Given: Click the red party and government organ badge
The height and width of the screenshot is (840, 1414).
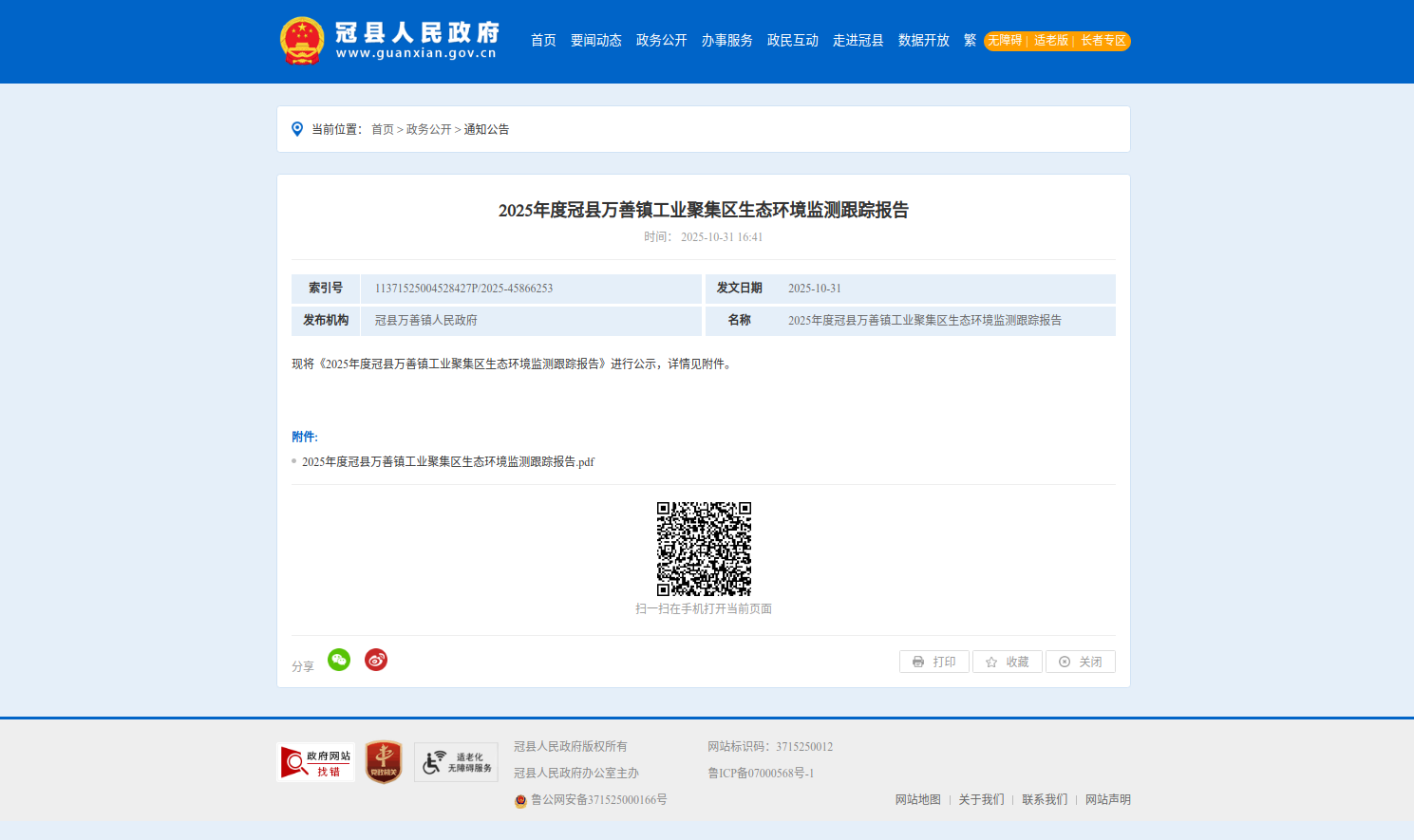Looking at the screenshot, I should [384, 762].
